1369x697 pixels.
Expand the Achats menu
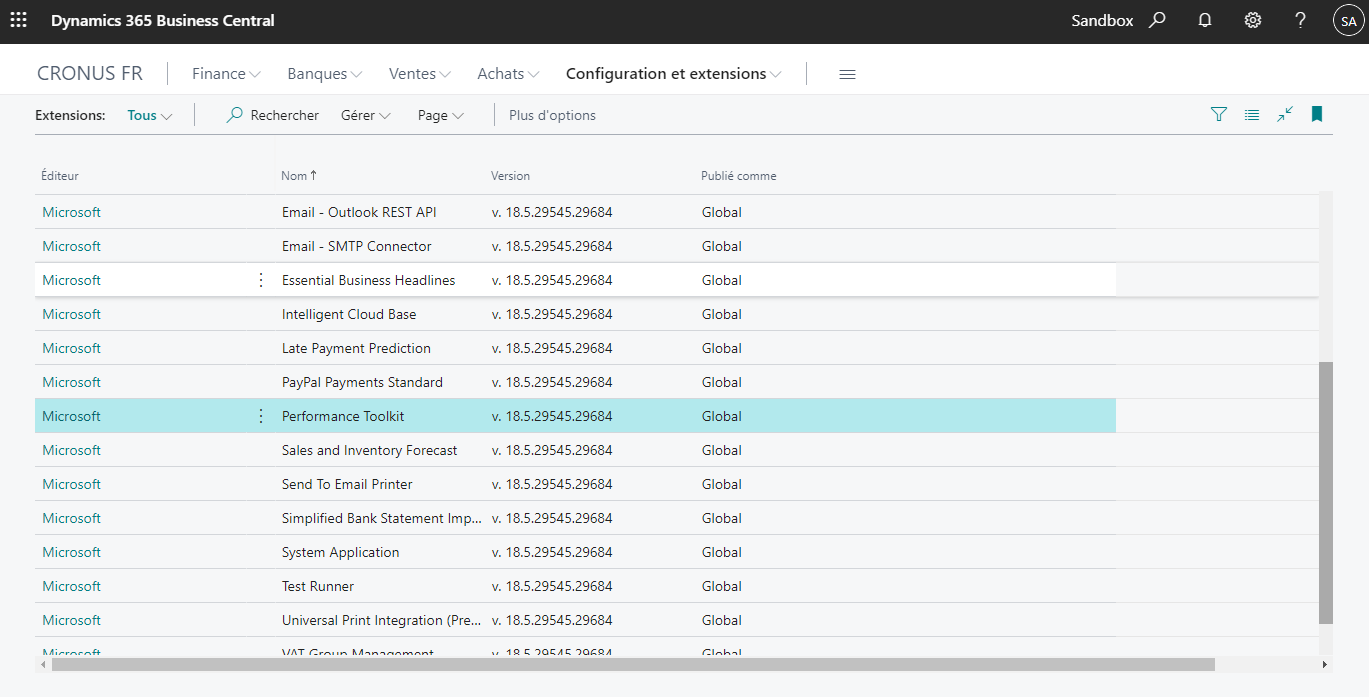click(x=508, y=74)
